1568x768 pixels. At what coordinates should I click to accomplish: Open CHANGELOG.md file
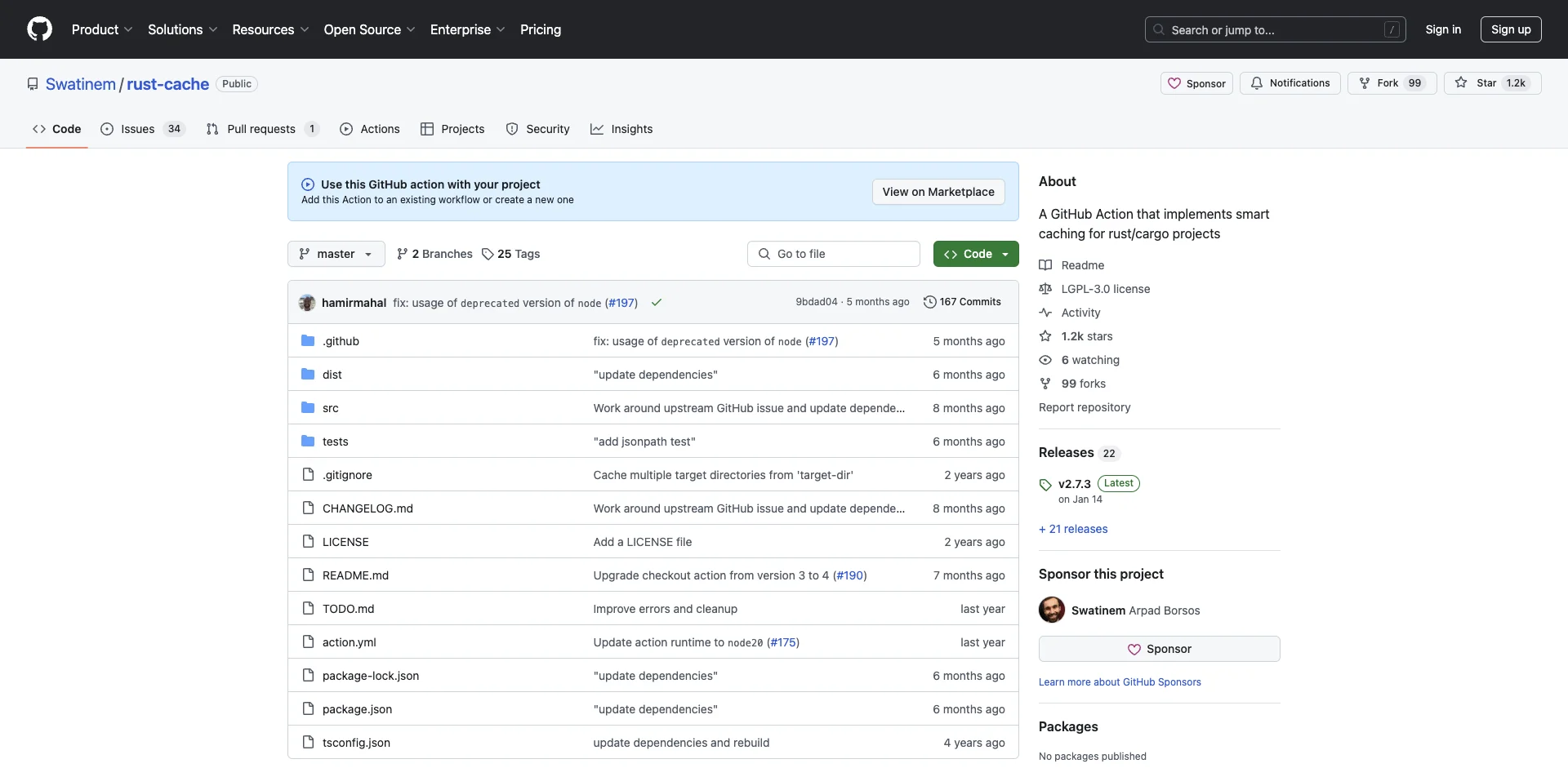click(x=367, y=508)
